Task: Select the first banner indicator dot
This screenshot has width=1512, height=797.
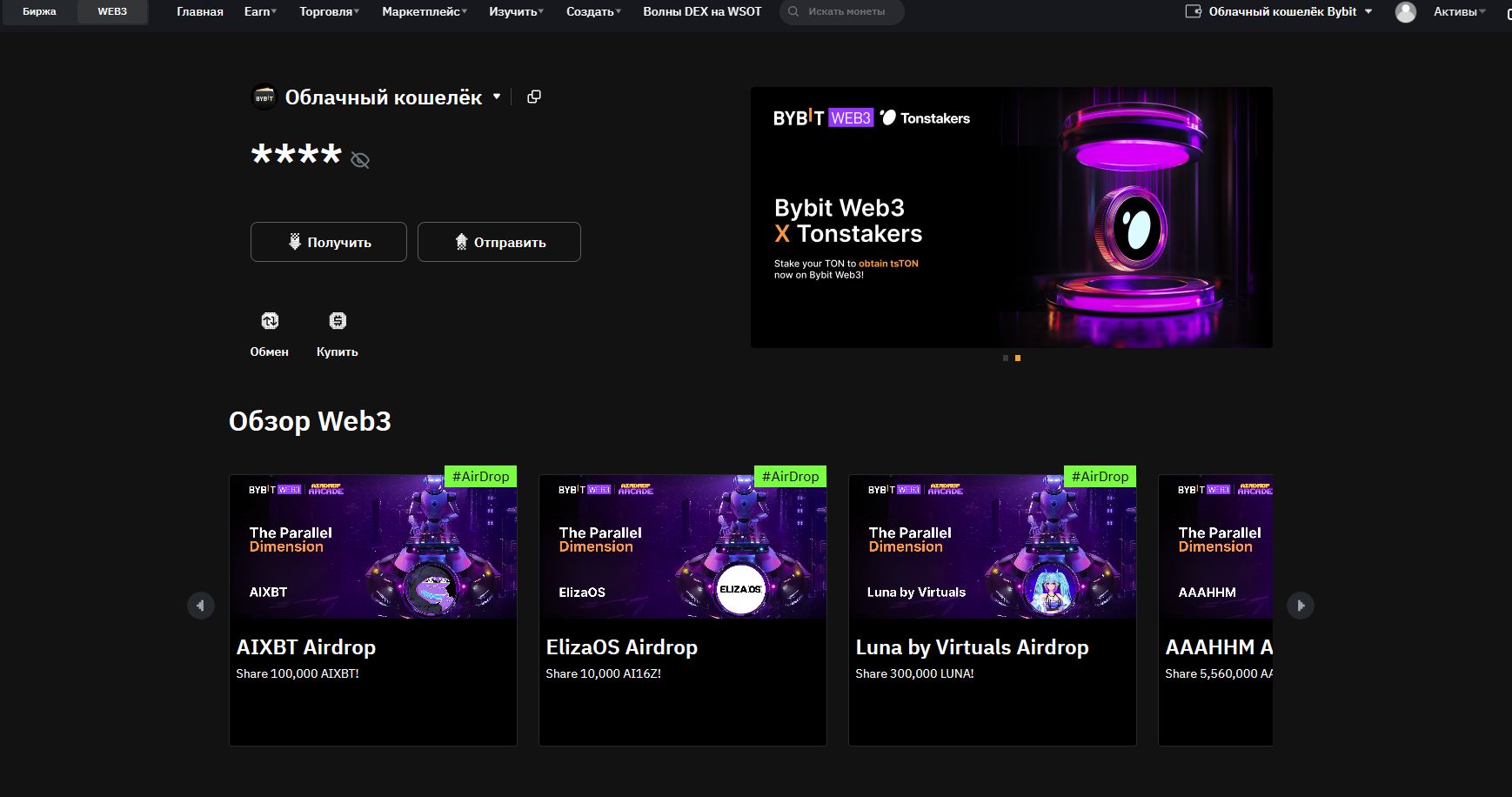Action: [x=1006, y=358]
